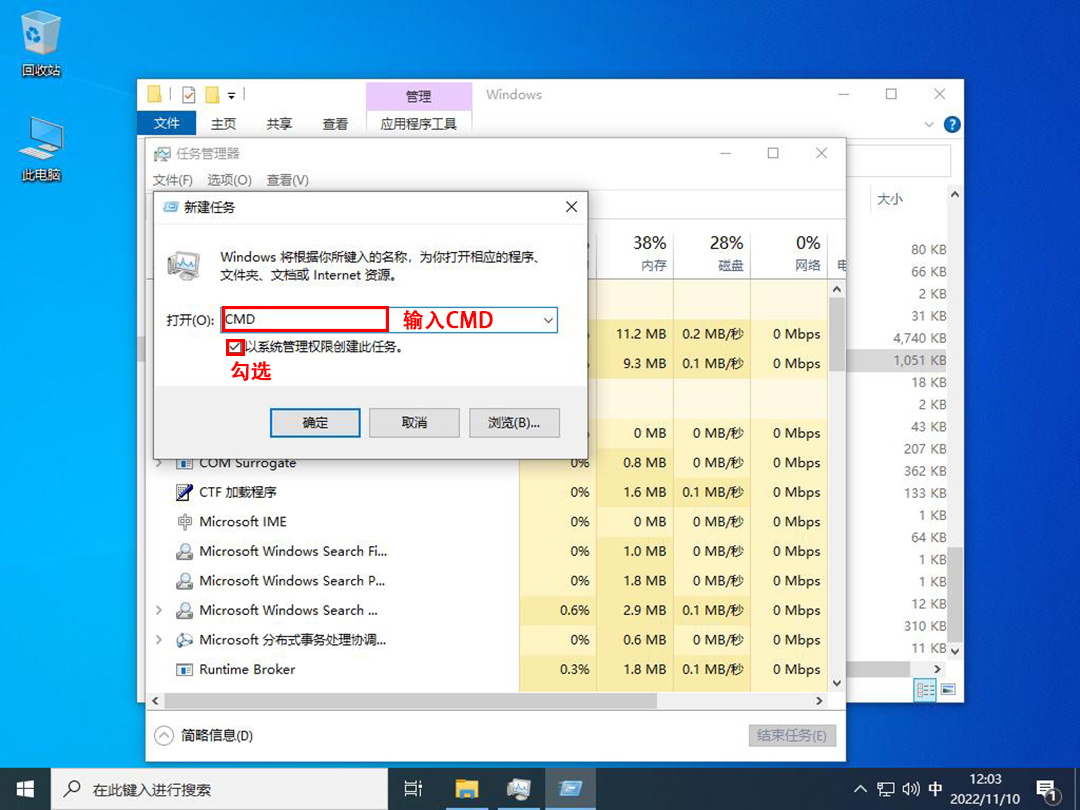Switch to large icons view in Explorer
The height and width of the screenshot is (810, 1080).
pyautogui.click(x=948, y=689)
